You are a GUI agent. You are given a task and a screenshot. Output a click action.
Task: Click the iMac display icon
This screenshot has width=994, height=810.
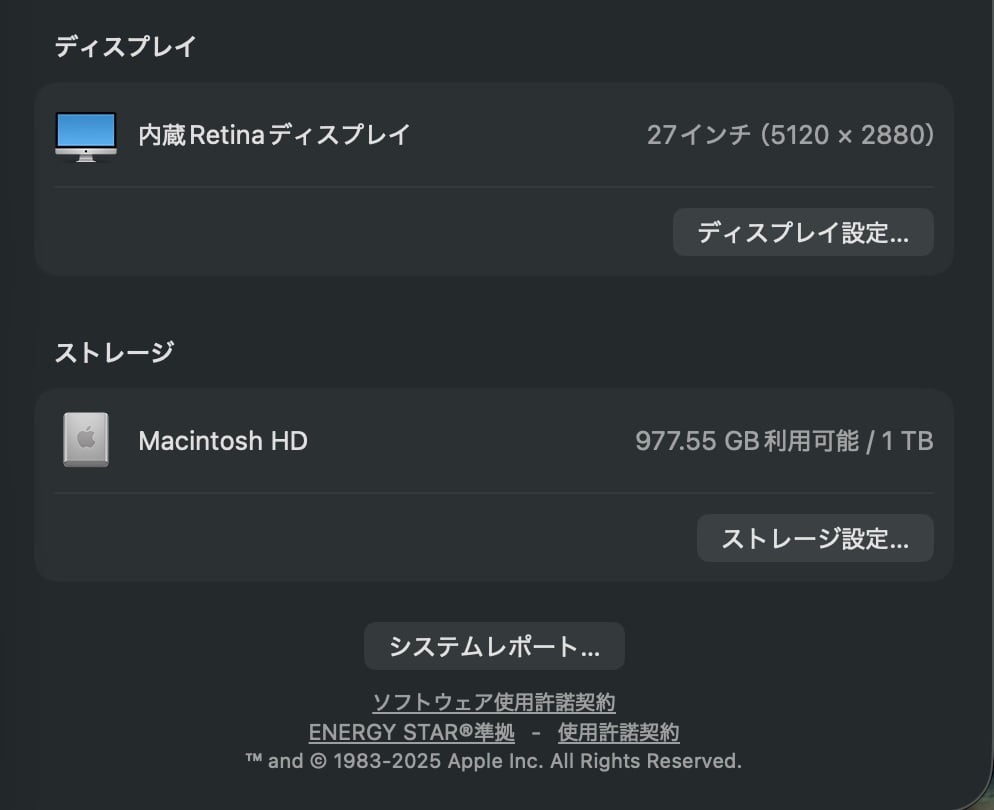[x=86, y=136]
